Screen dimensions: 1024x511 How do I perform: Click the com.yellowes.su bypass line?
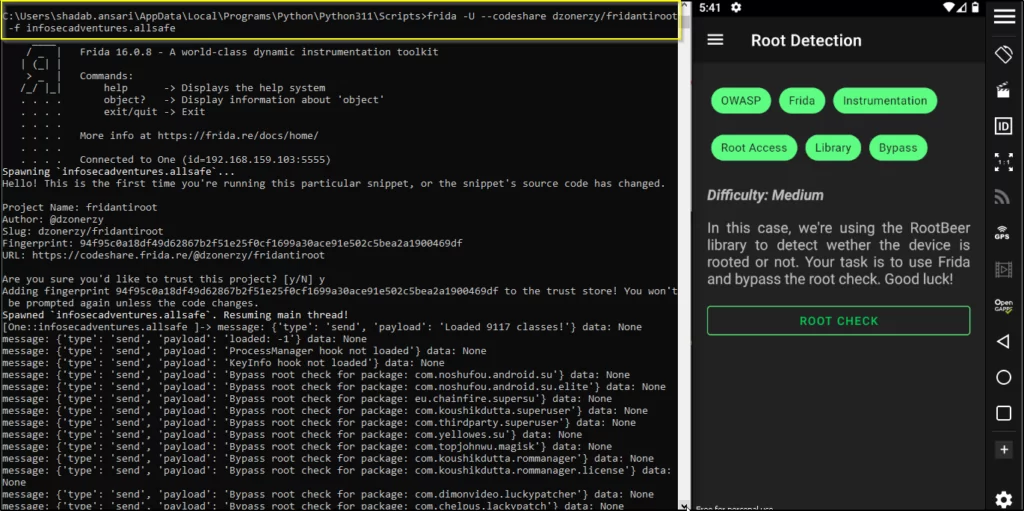point(292,435)
